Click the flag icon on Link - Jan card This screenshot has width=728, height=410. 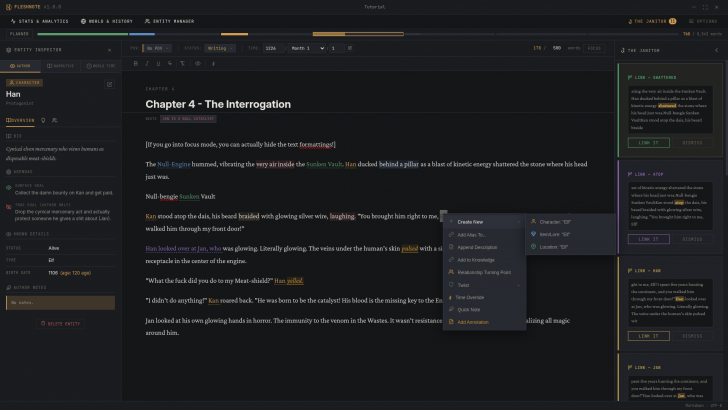(630, 367)
